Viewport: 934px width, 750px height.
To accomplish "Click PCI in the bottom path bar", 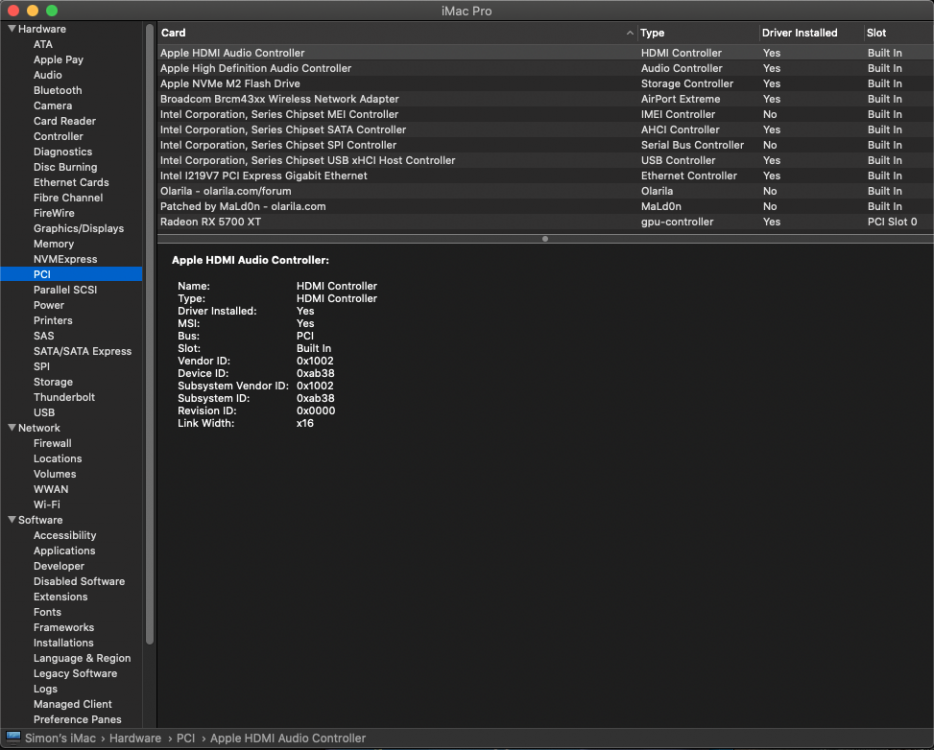I will [186, 738].
